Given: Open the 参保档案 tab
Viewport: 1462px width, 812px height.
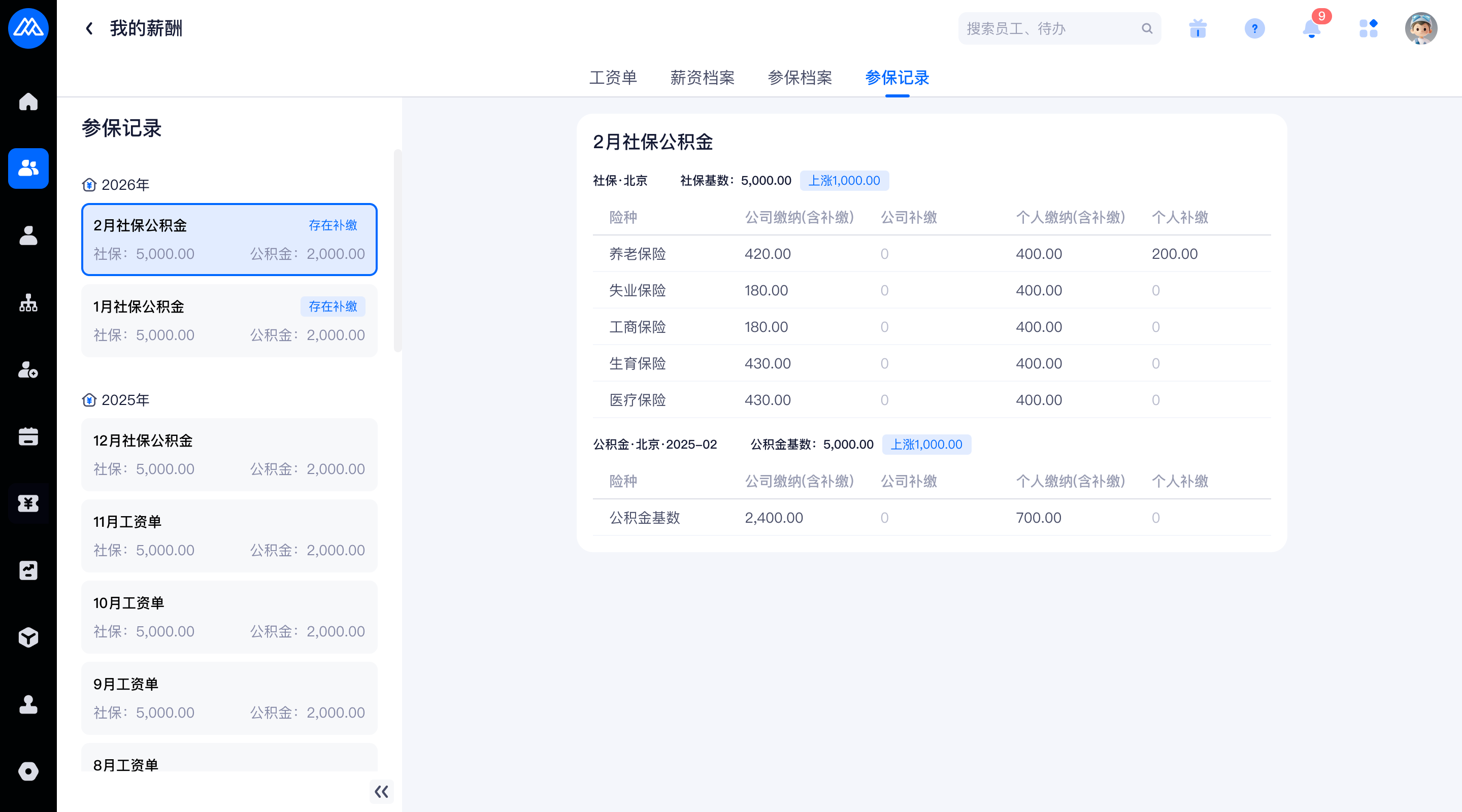Looking at the screenshot, I should [x=800, y=78].
